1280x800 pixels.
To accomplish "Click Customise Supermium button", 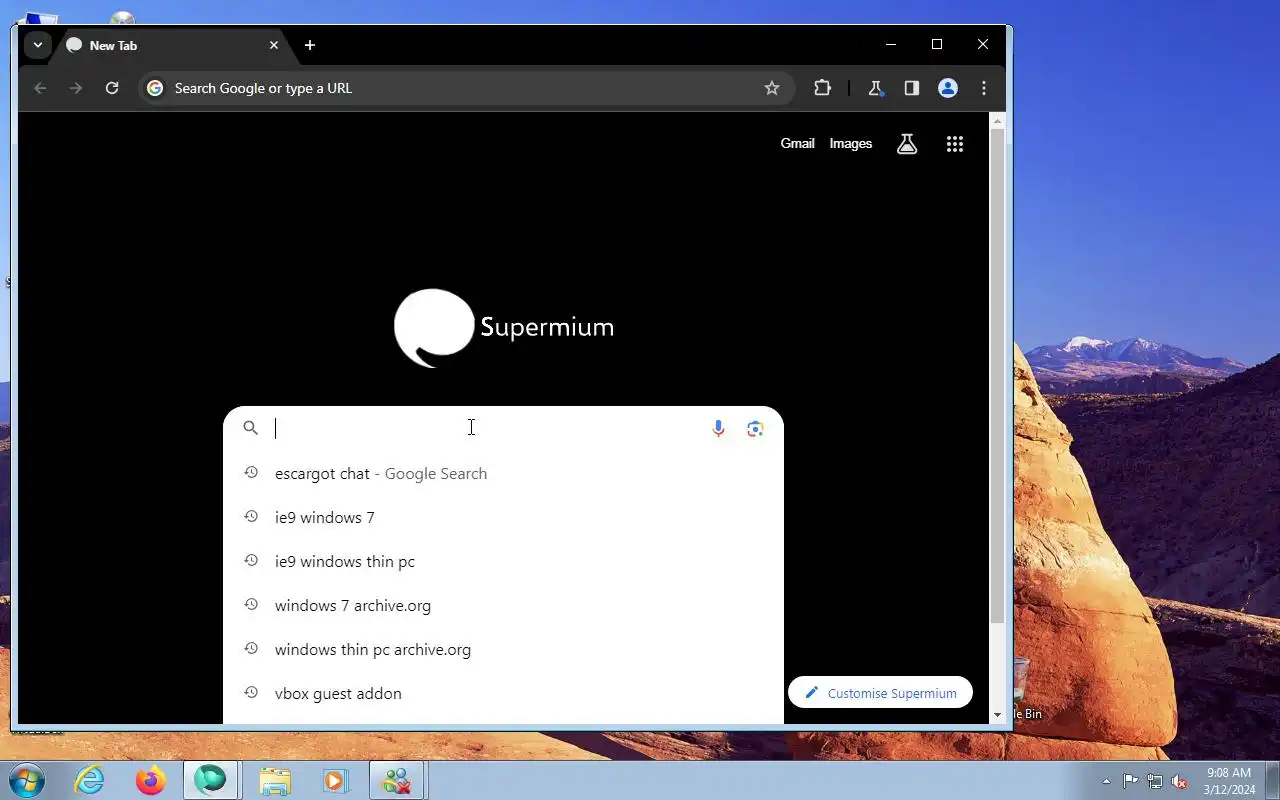I will (x=880, y=693).
